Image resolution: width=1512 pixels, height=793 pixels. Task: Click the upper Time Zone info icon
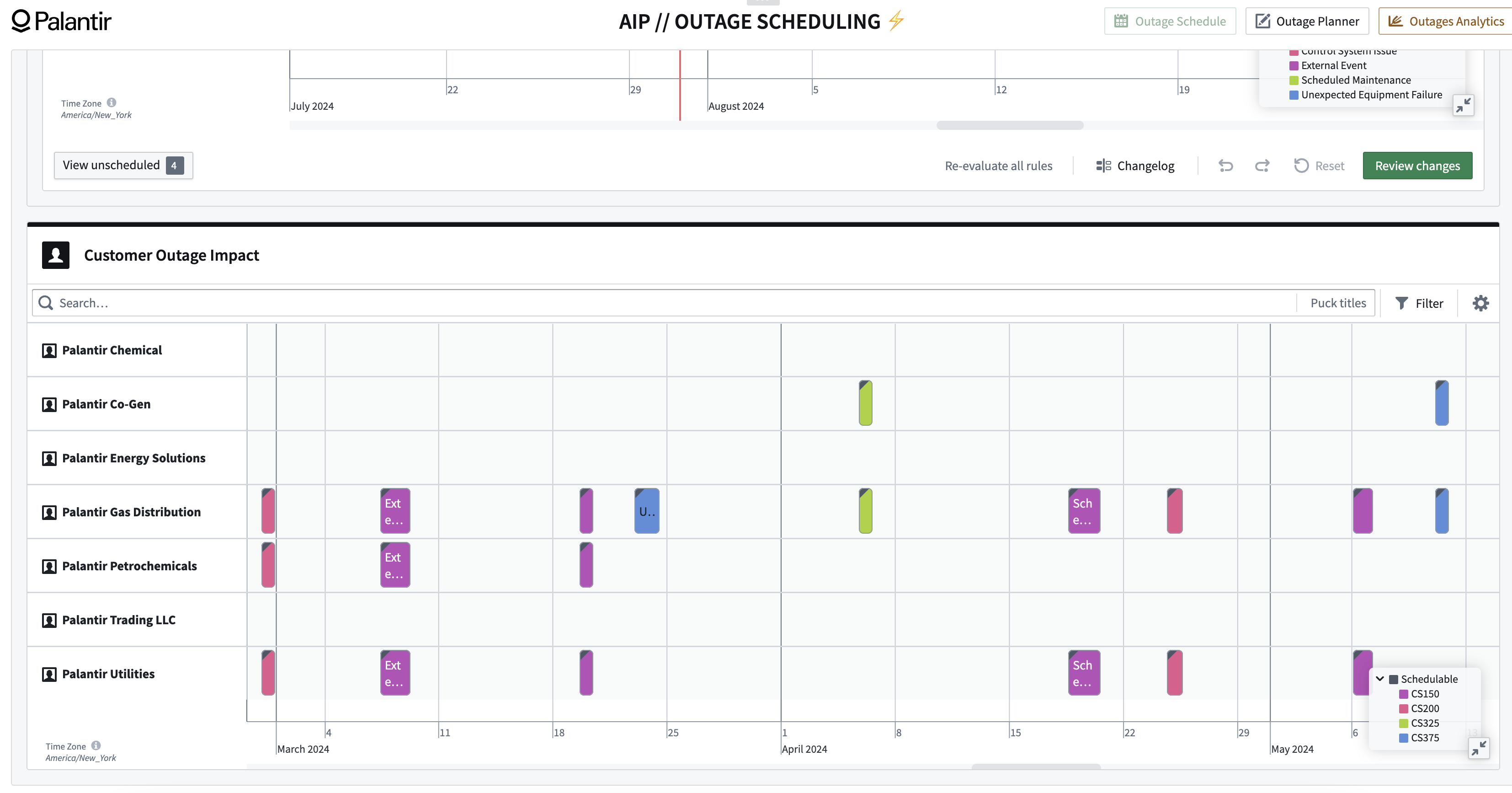click(x=112, y=103)
